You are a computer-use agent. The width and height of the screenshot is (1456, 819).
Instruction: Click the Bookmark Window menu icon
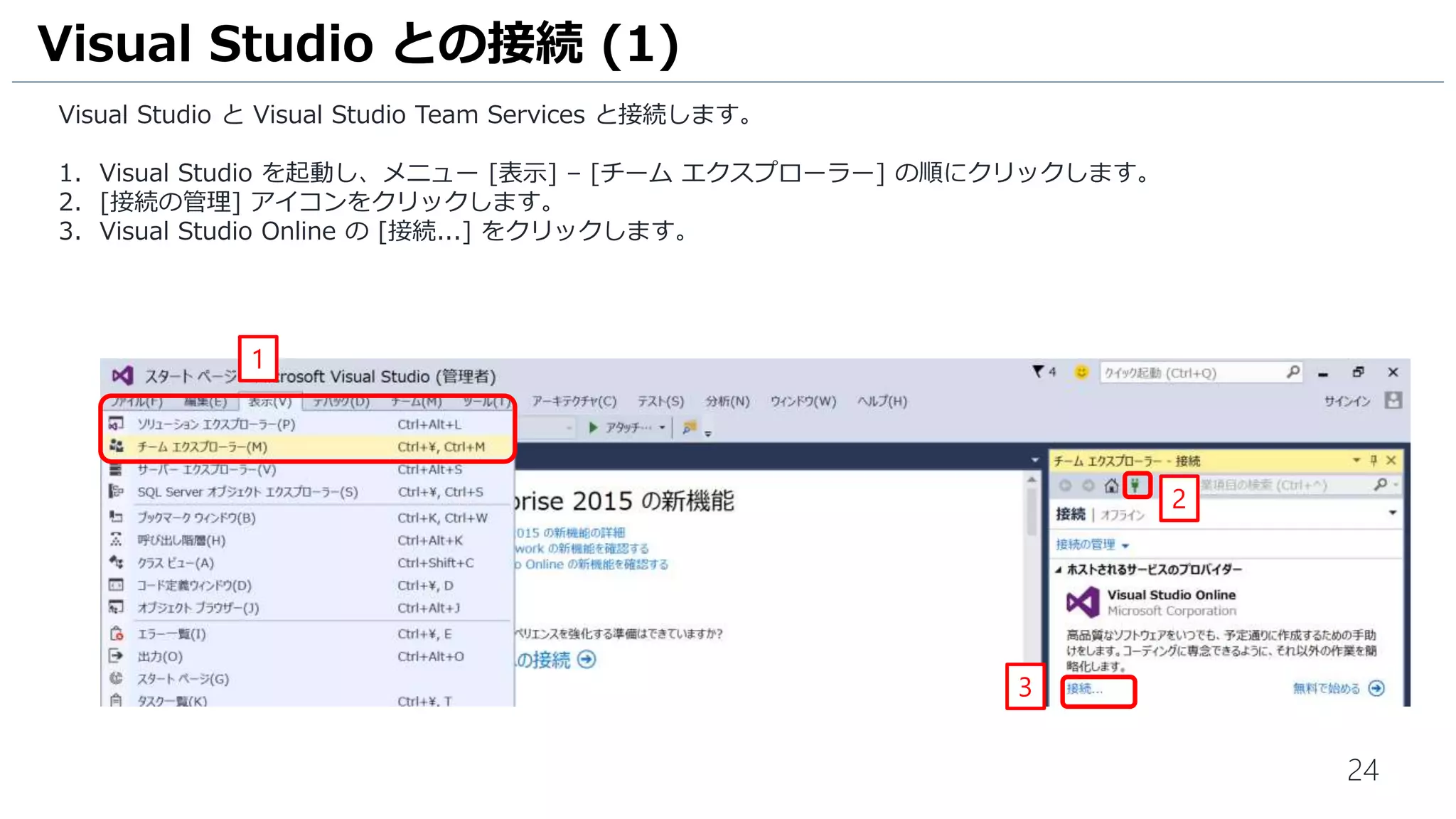(116, 517)
